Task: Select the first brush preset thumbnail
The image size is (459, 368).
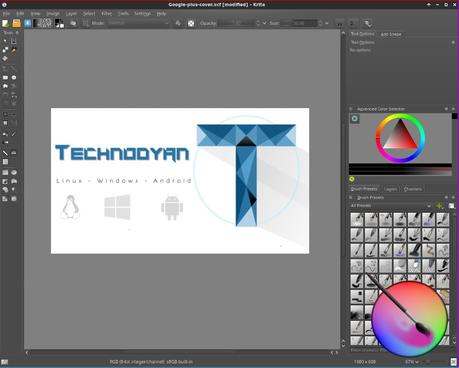Action: click(x=357, y=220)
